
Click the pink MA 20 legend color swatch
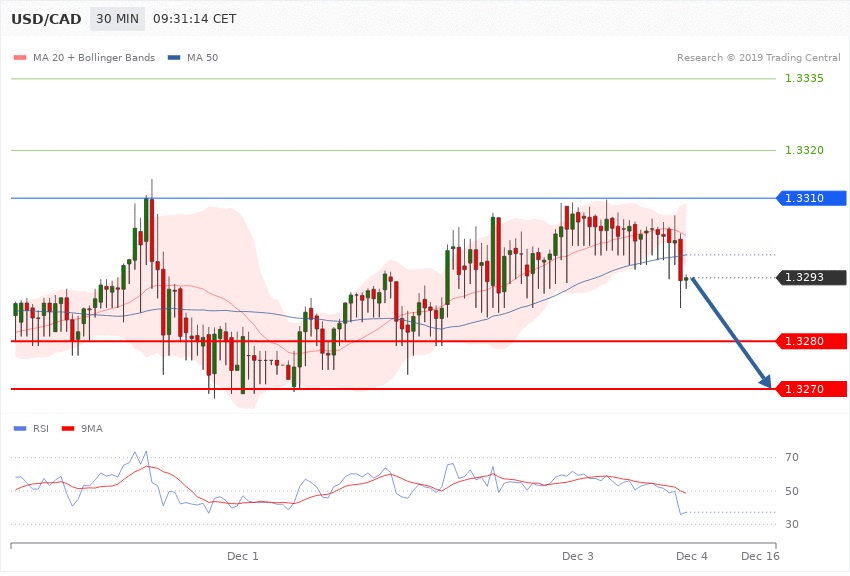coord(20,58)
